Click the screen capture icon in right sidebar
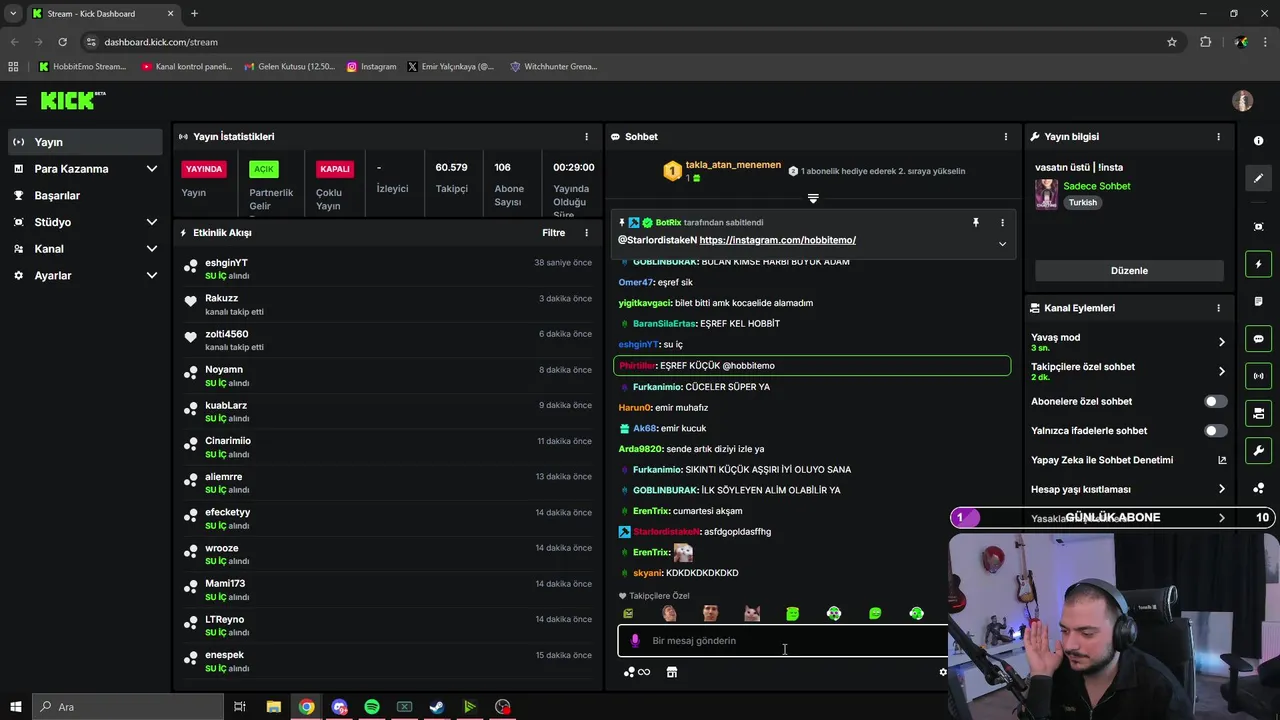The height and width of the screenshot is (720, 1280). point(1258,227)
